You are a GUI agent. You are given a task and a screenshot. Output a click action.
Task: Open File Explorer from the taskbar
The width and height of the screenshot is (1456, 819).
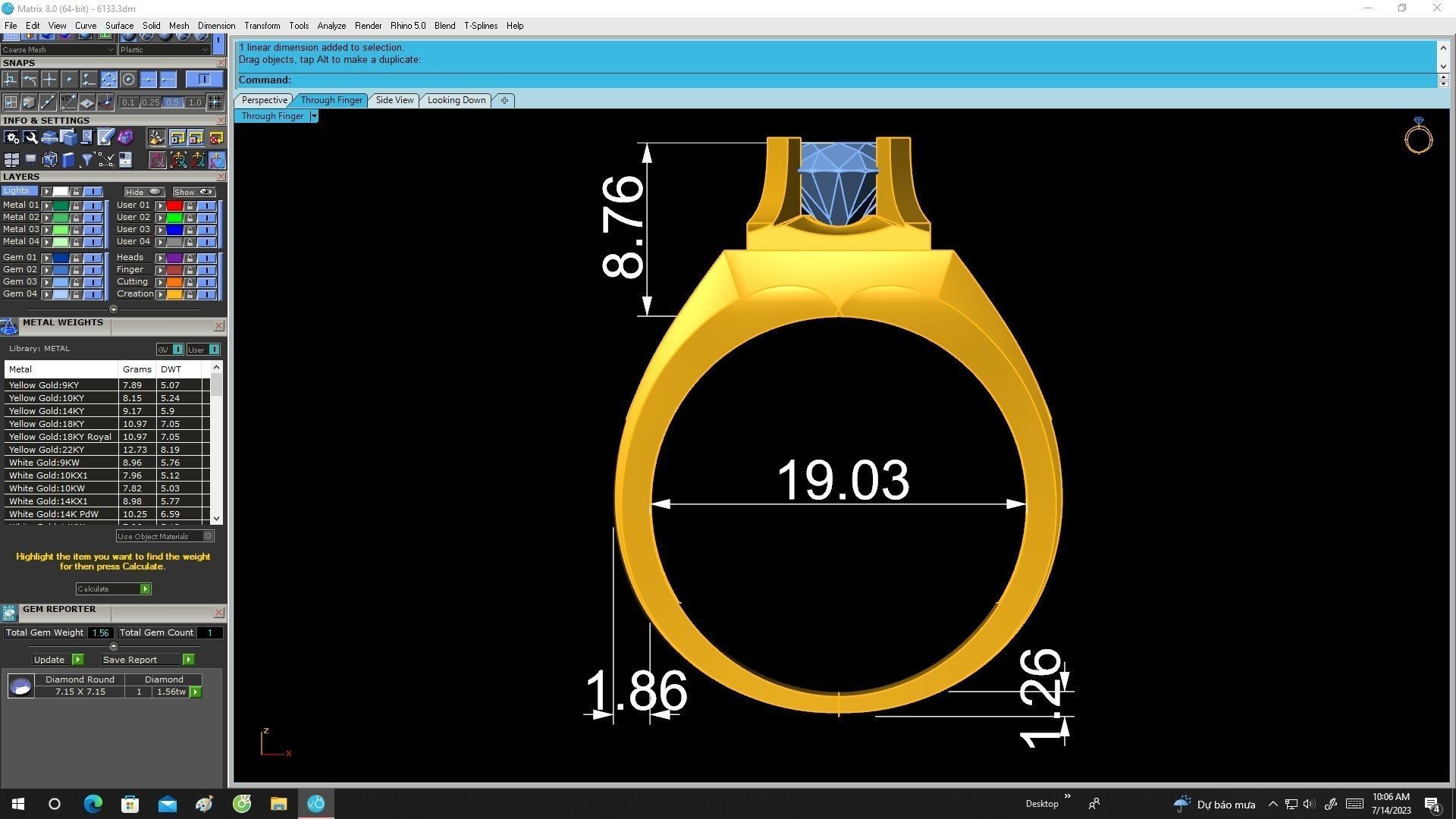coord(278,803)
